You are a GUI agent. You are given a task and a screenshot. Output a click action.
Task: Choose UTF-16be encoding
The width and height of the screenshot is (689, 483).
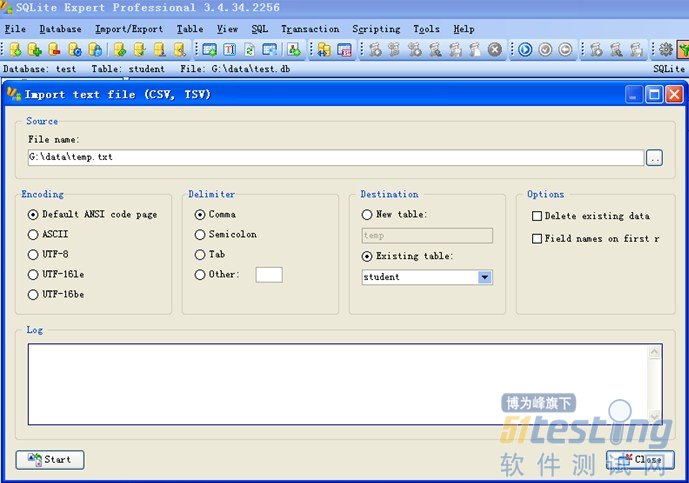click(x=56, y=294)
